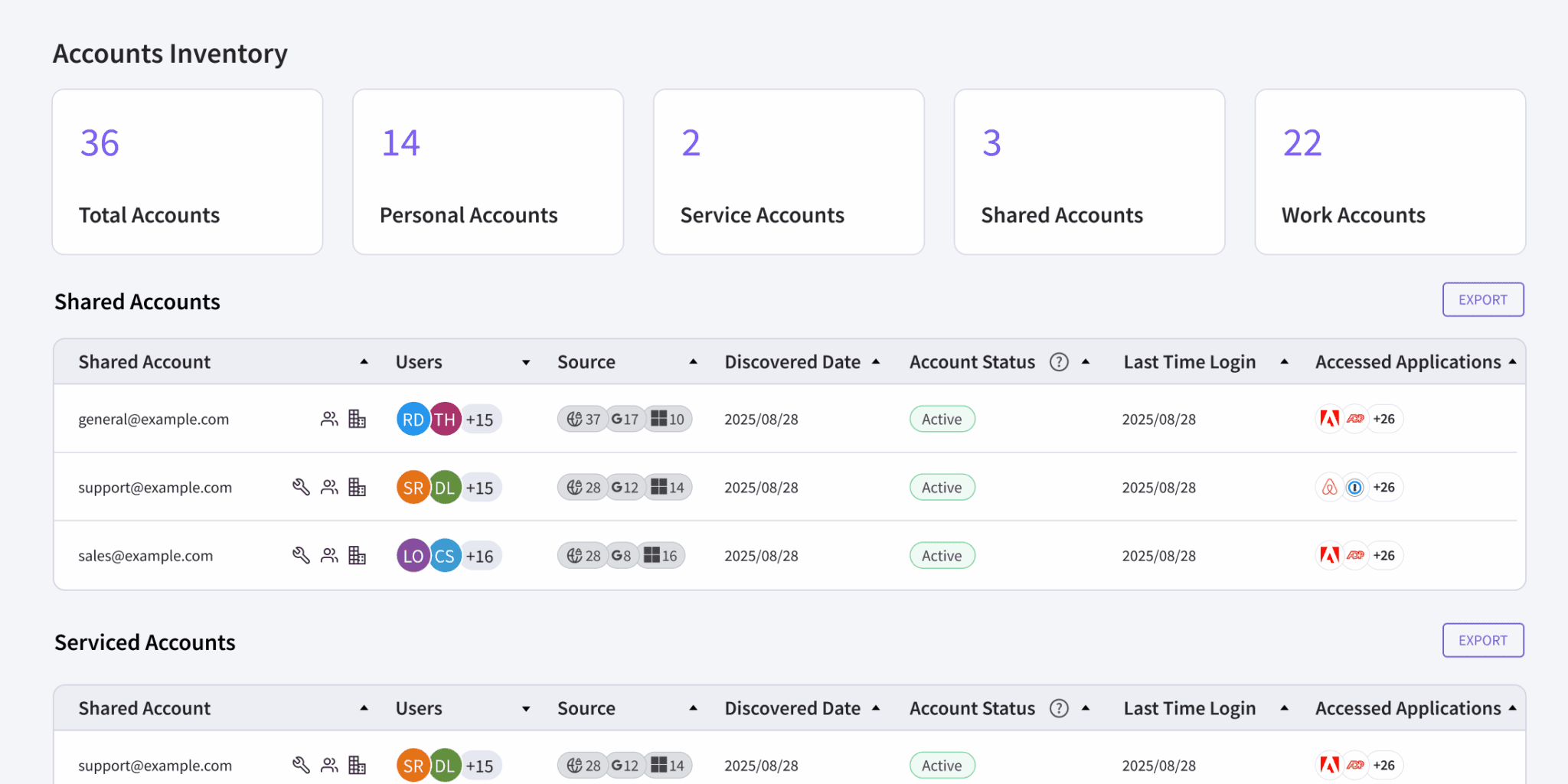Click the Active status pill for sales@example.com

[x=942, y=555]
